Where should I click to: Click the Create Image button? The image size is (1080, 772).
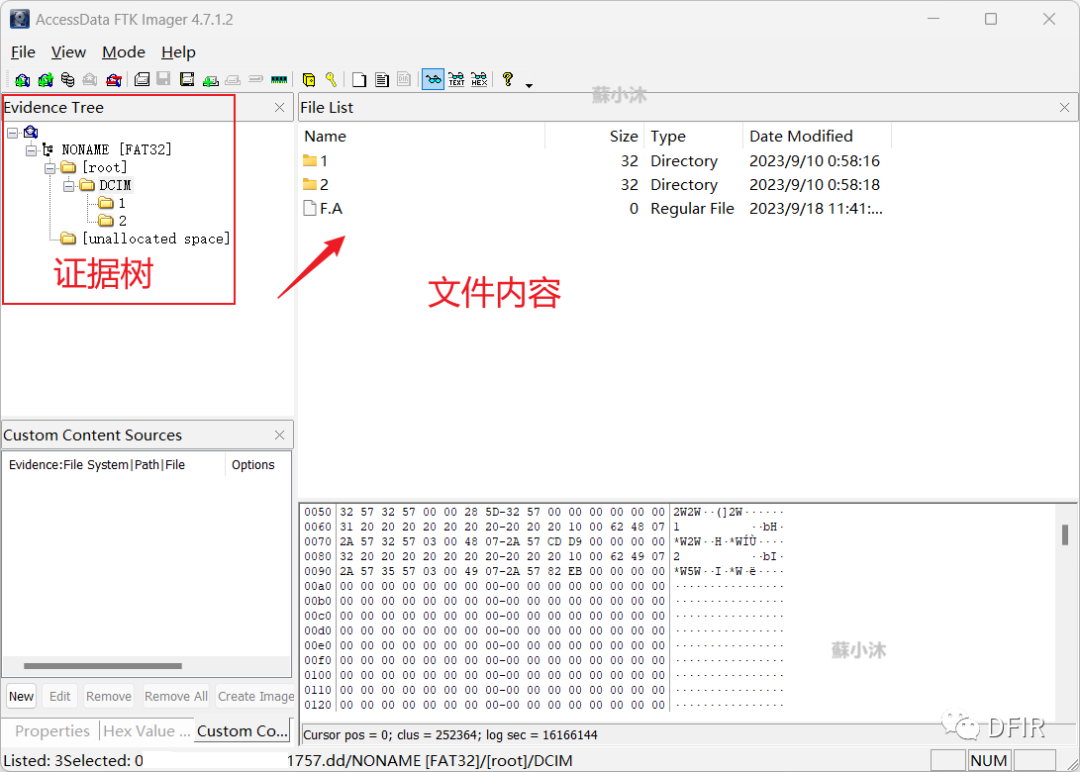[x=256, y=697]
